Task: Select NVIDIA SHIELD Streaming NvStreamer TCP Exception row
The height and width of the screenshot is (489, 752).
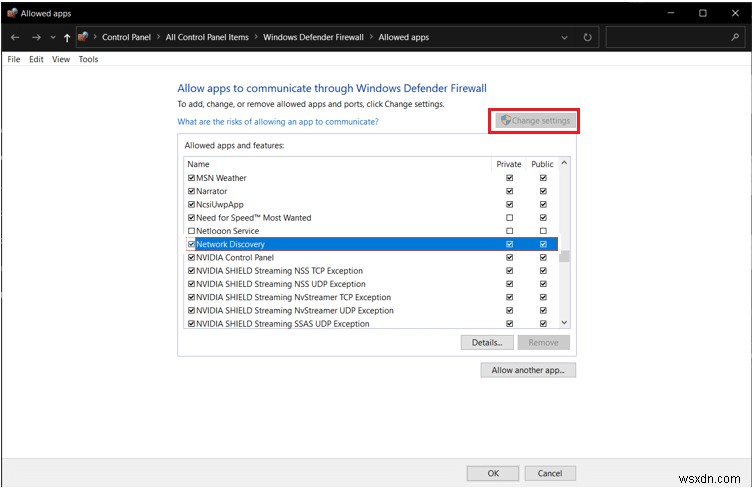Action: (x=372, y=297)
